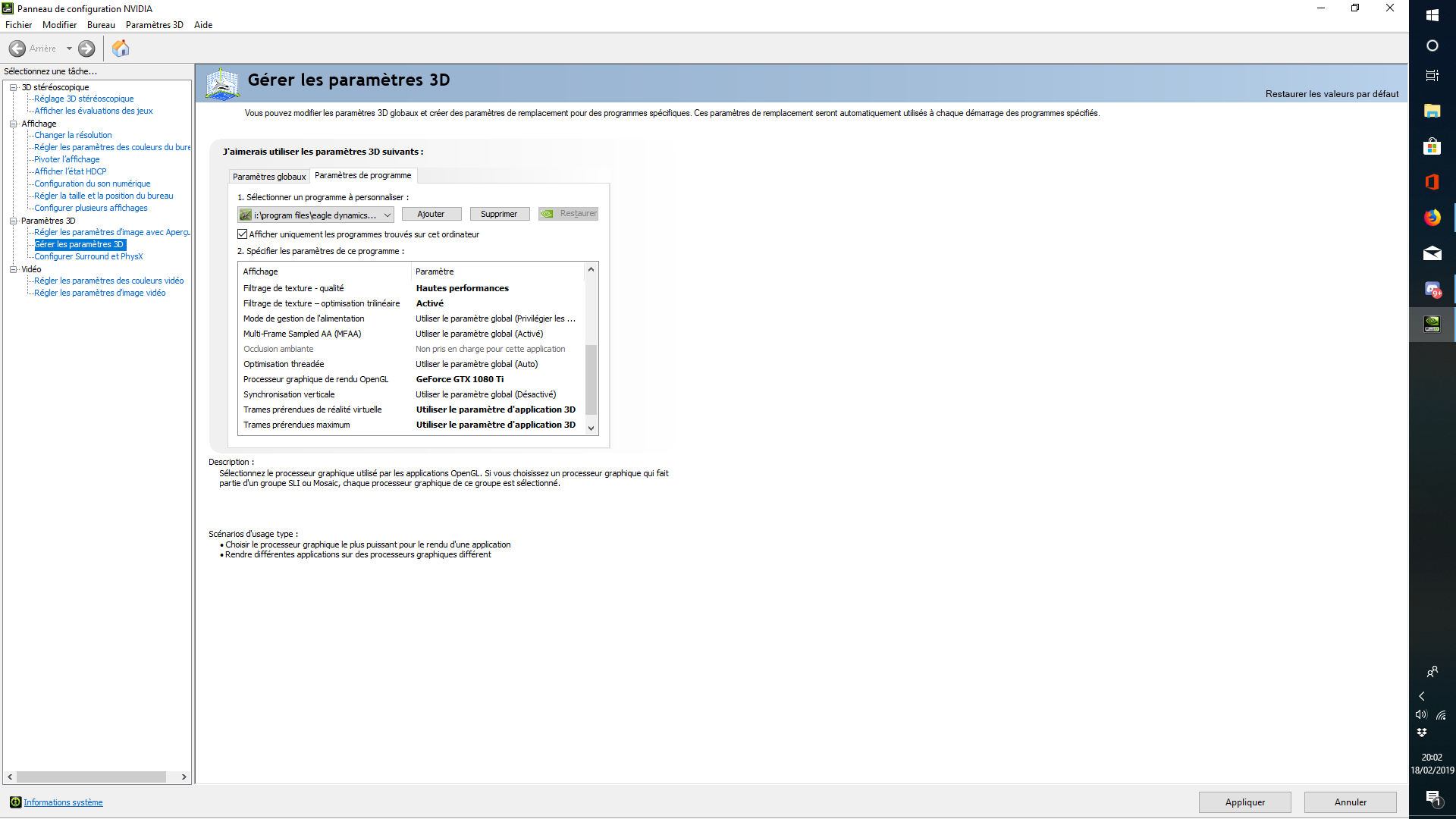
Task: Click the Appliquer button
Action: point(1244,802)
